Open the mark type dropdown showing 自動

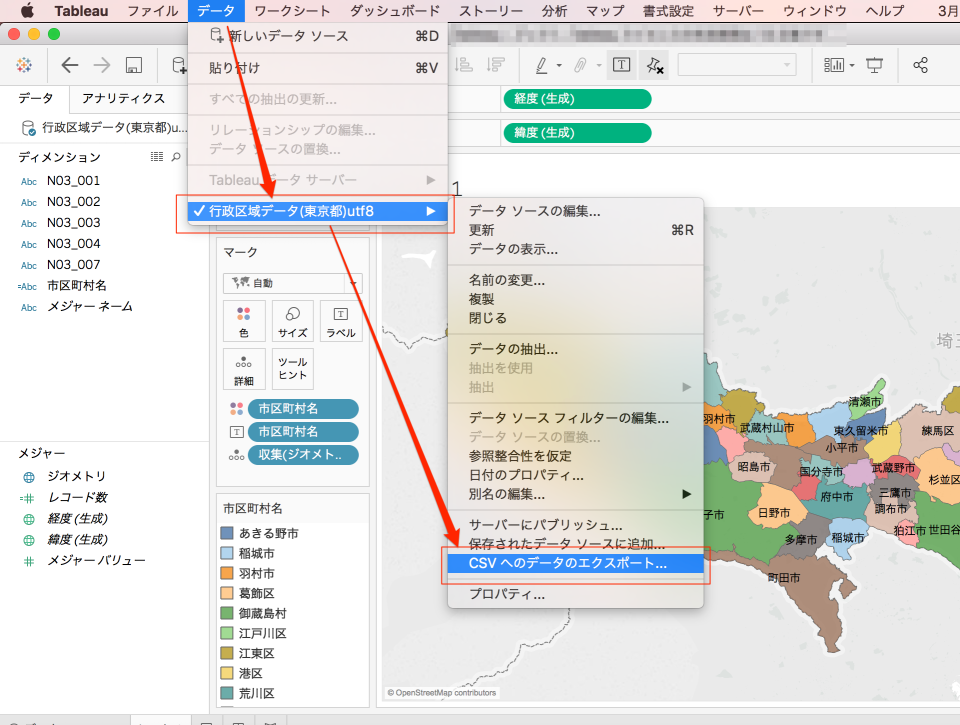pyautogui.click(x=293, y=283)
